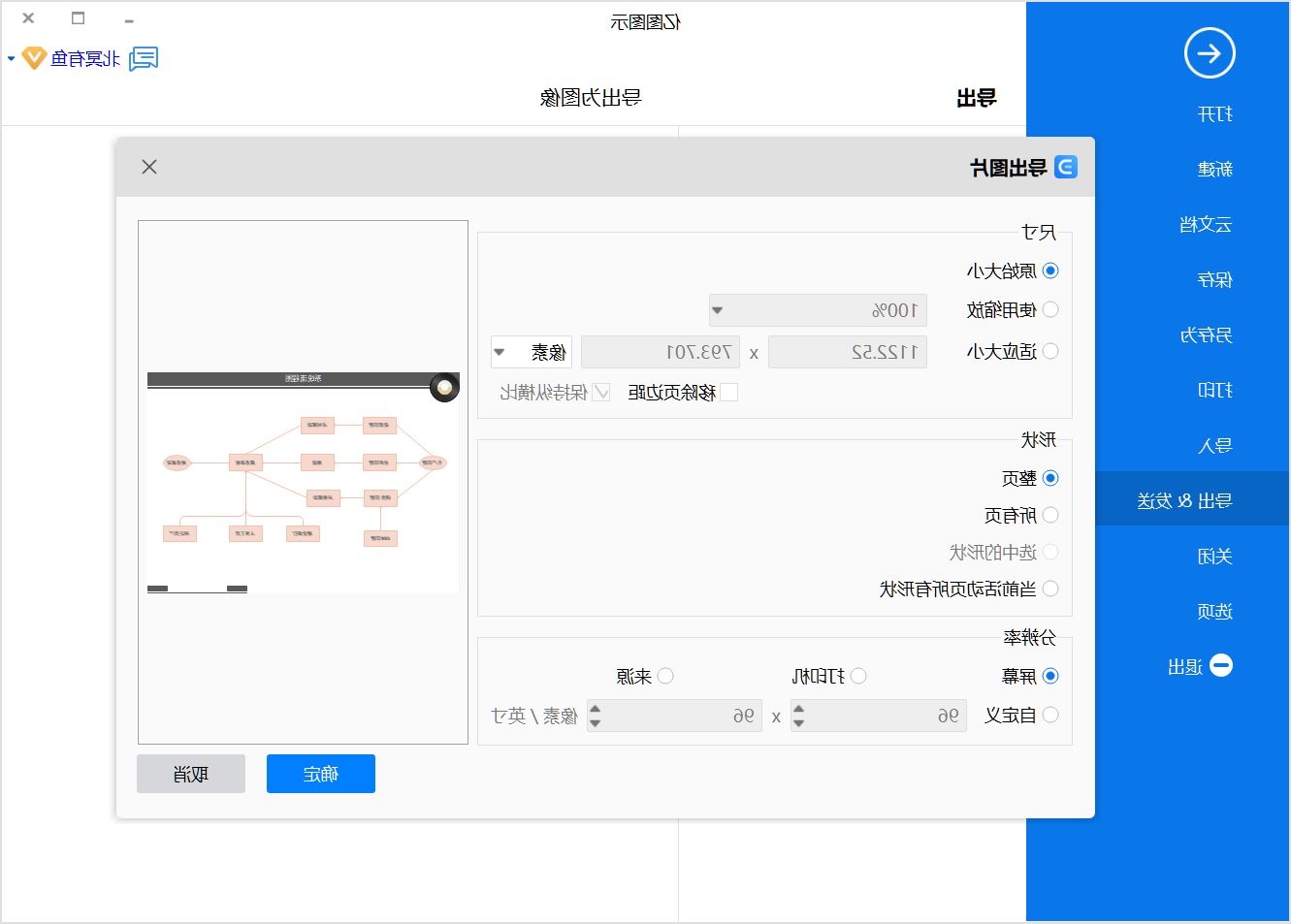Decrease the second 96 resolution spinner by 像素/英寸

coord(596,723)
